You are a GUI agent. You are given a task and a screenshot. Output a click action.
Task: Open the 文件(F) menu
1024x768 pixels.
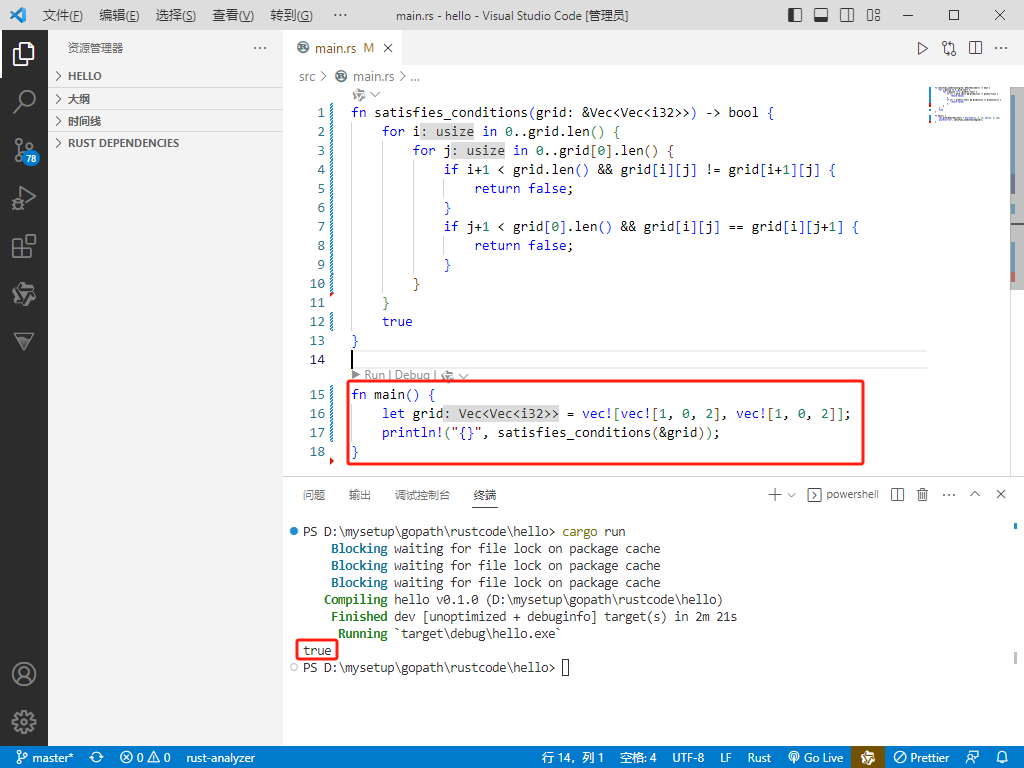click(63, 16)
